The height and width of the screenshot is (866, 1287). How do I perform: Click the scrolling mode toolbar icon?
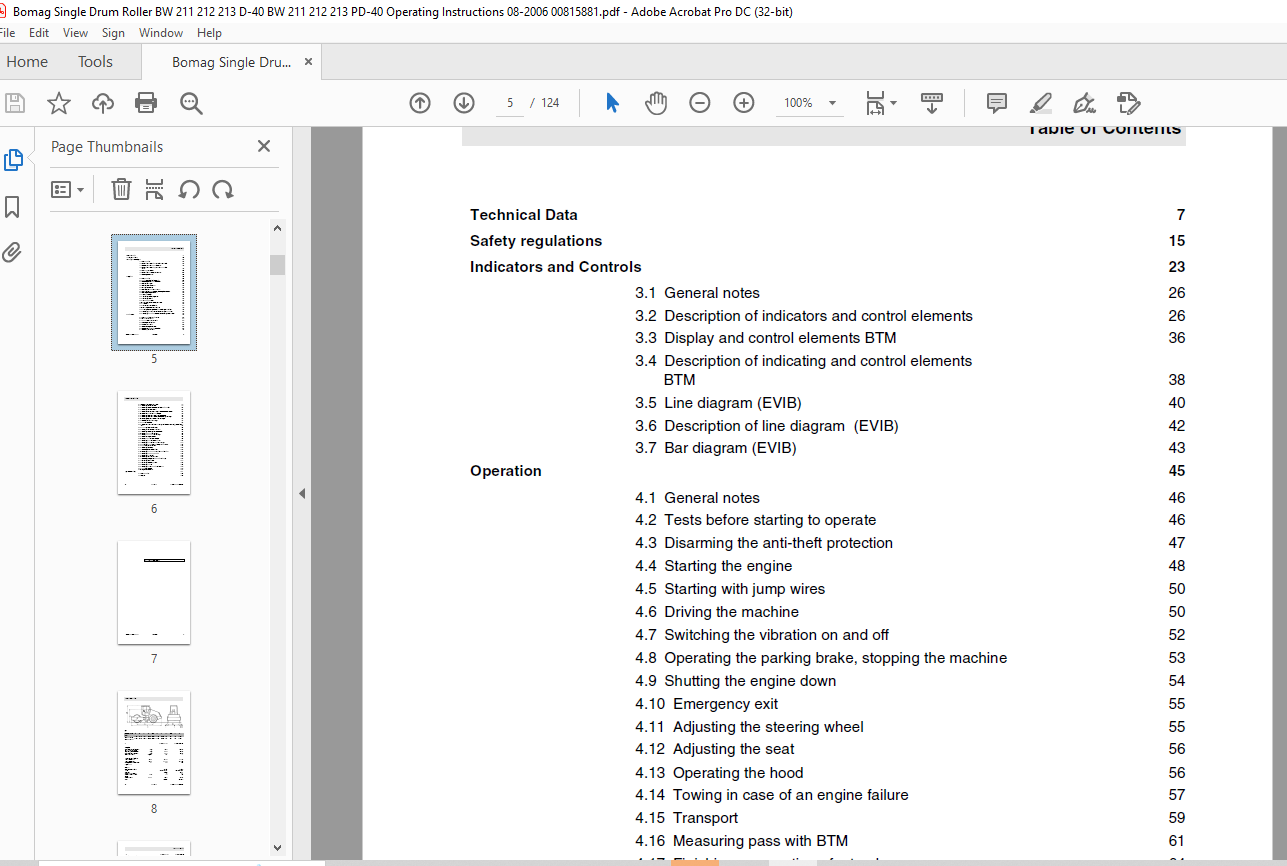(x=932, y=103)
